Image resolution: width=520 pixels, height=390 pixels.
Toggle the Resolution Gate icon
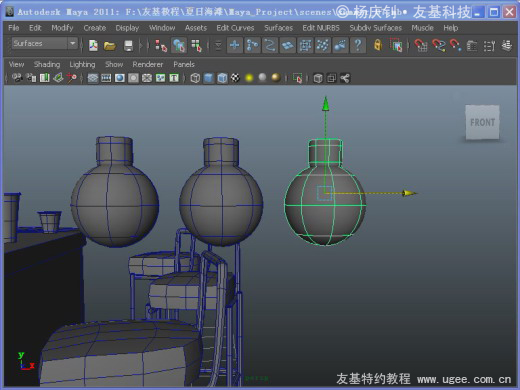click(x=120, y=78)
